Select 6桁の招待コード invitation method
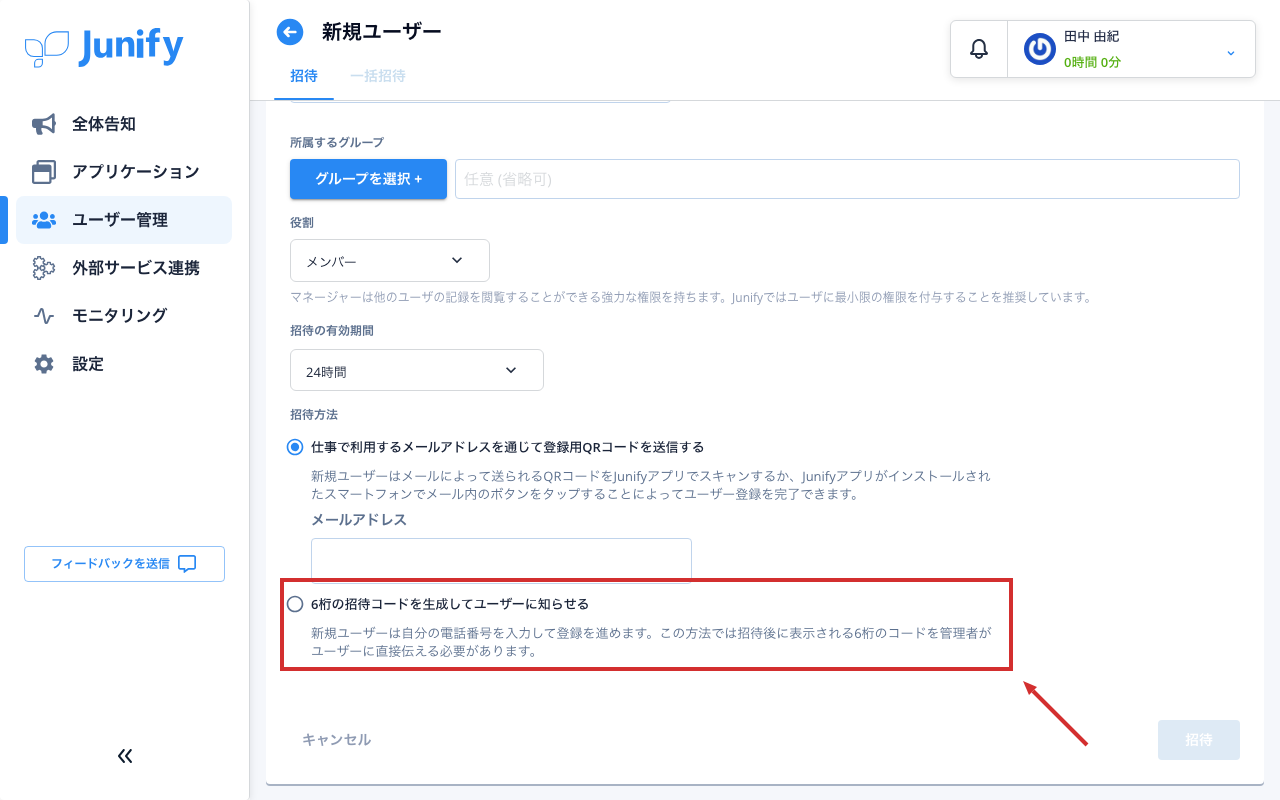The width and height of the screenshot is (1280, 800). tap(295, 604)
